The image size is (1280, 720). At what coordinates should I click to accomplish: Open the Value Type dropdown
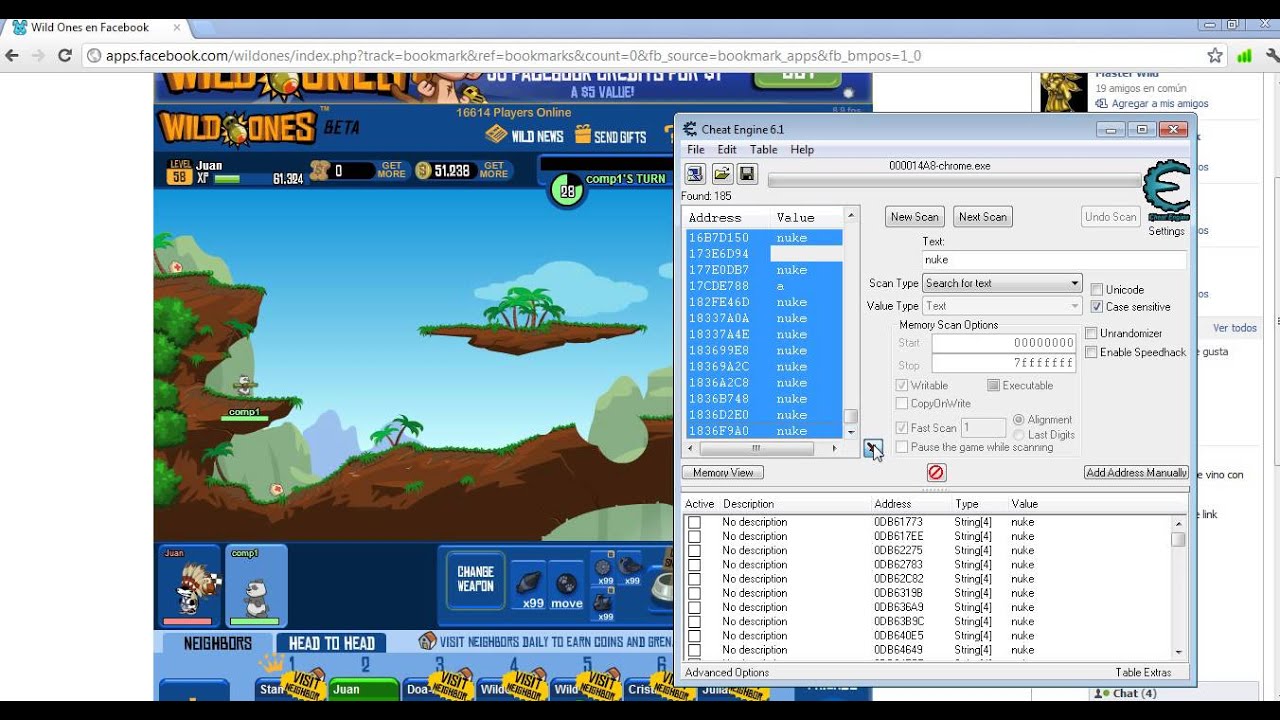click(x=1002, y=306)
